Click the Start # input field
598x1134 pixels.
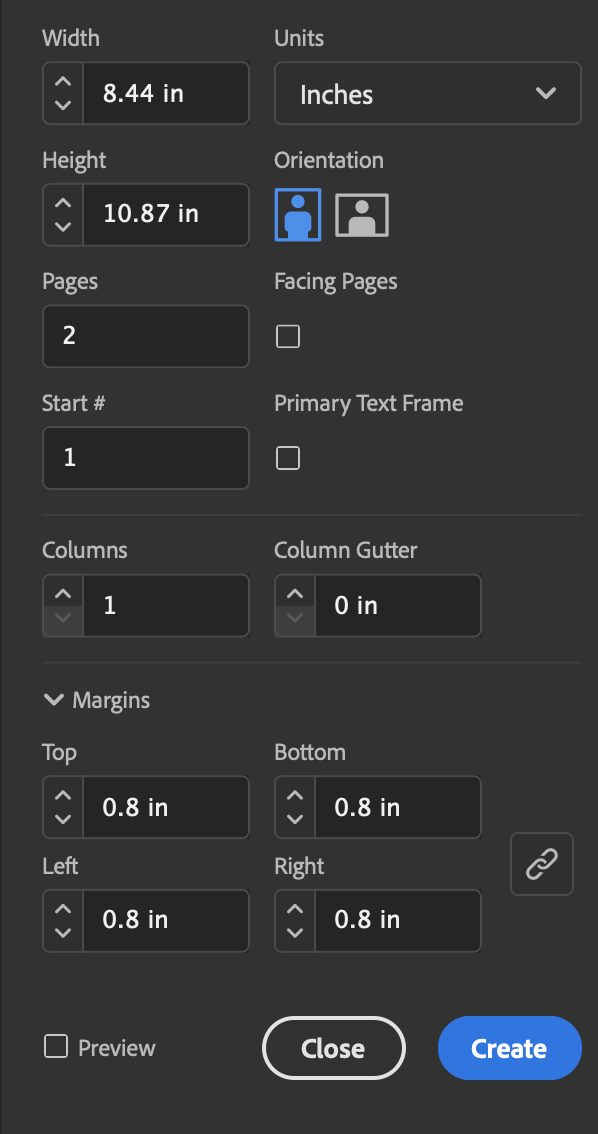pos(146,457)
